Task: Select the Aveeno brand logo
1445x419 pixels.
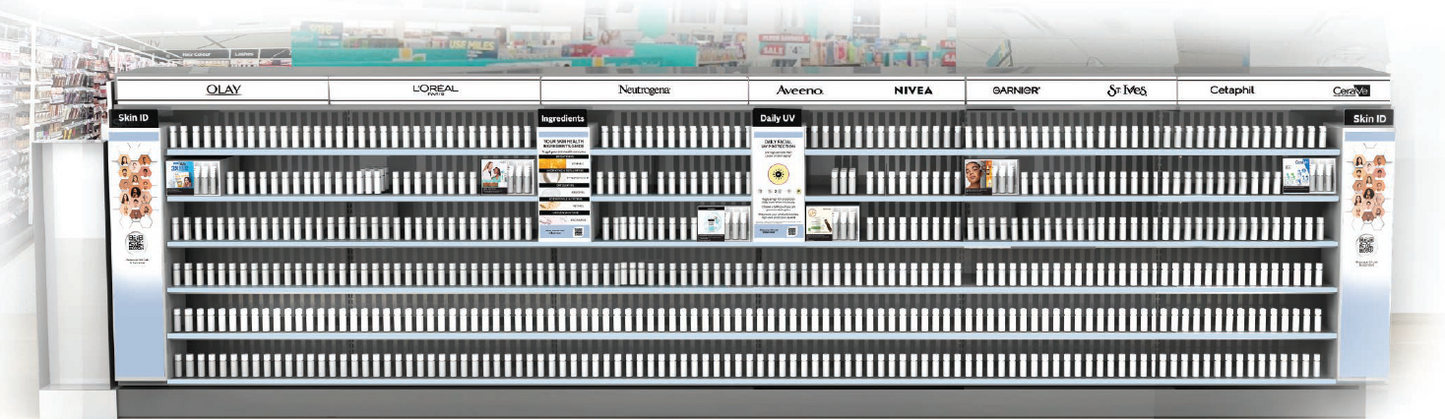Action: (800, 91)
